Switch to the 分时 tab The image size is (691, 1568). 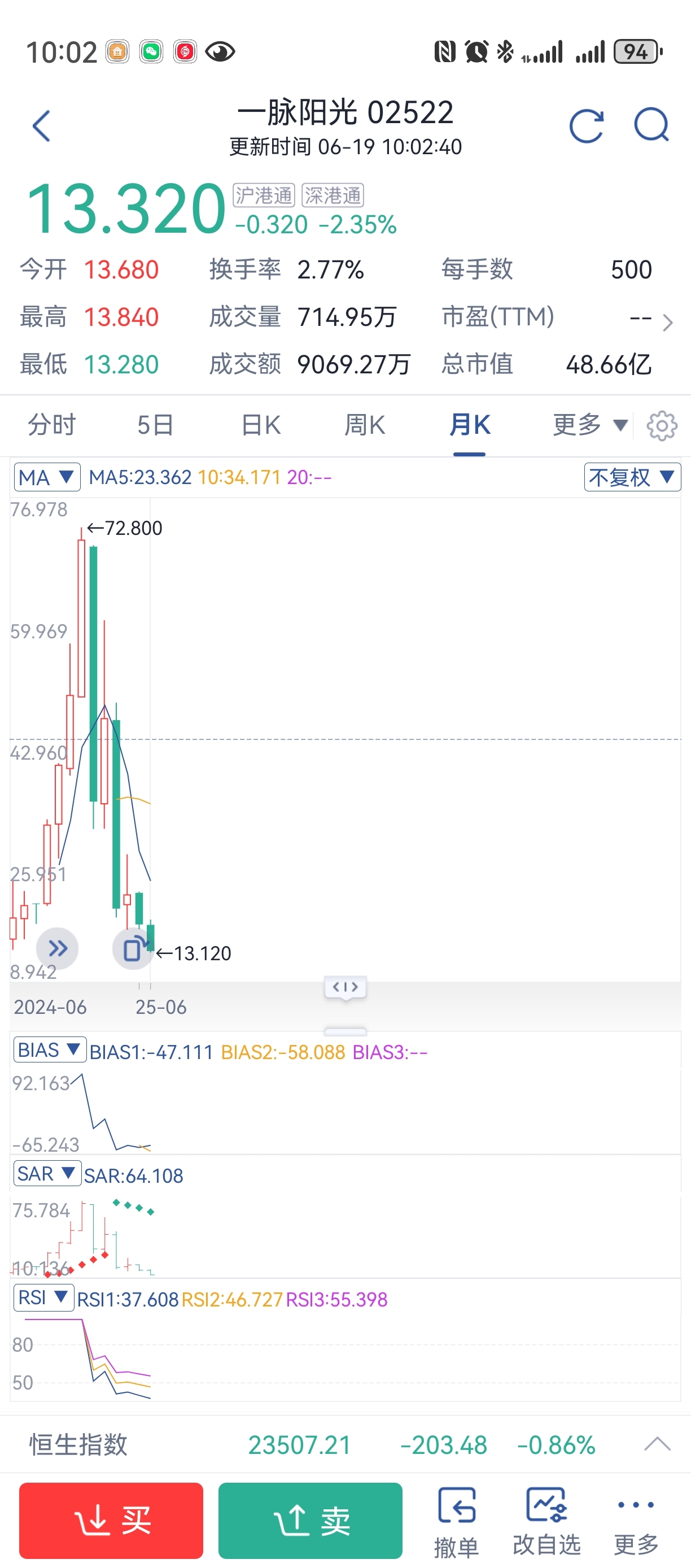[x=52, y=425]
